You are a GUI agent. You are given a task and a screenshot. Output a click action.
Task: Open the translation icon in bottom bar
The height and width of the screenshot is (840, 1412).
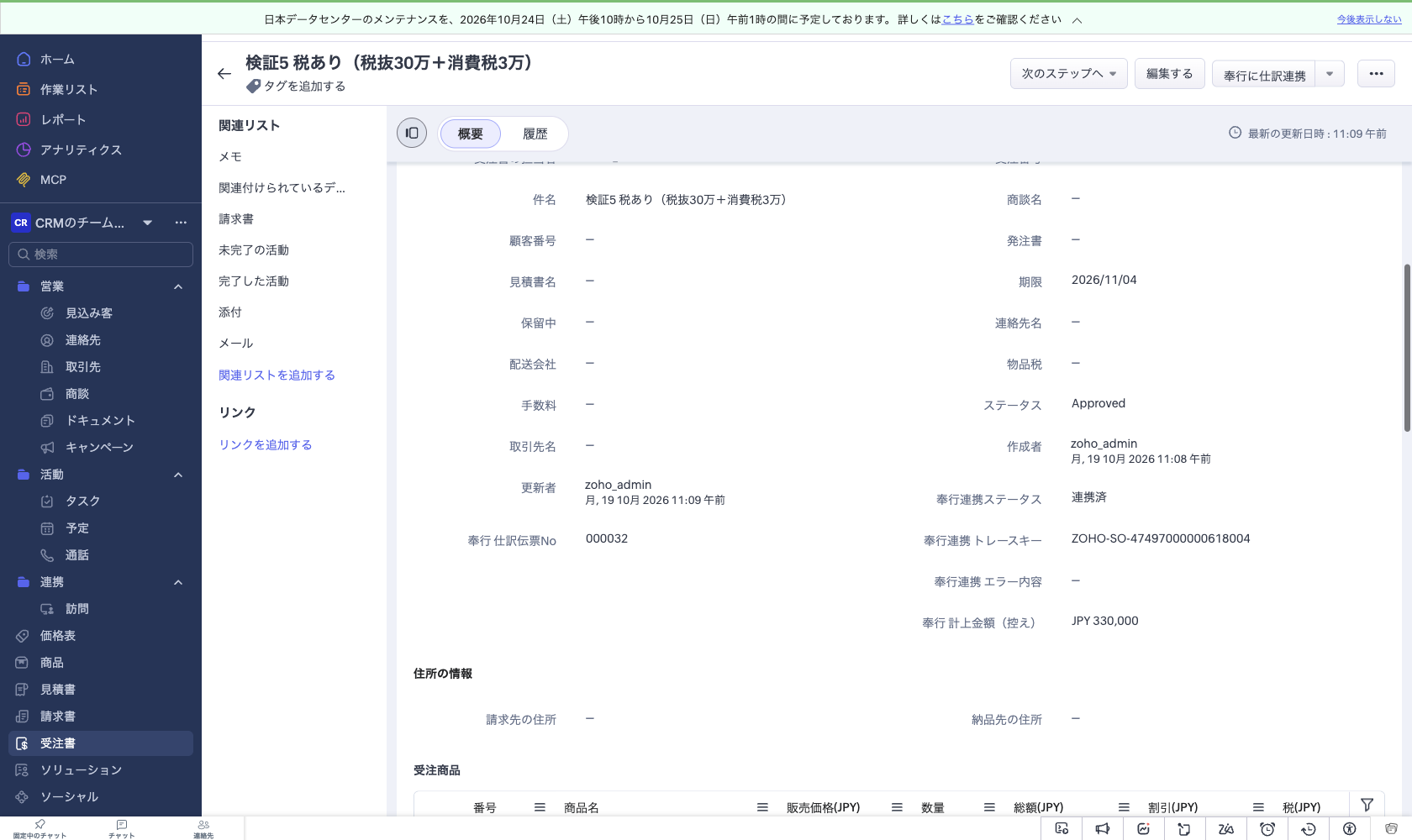1226,829
